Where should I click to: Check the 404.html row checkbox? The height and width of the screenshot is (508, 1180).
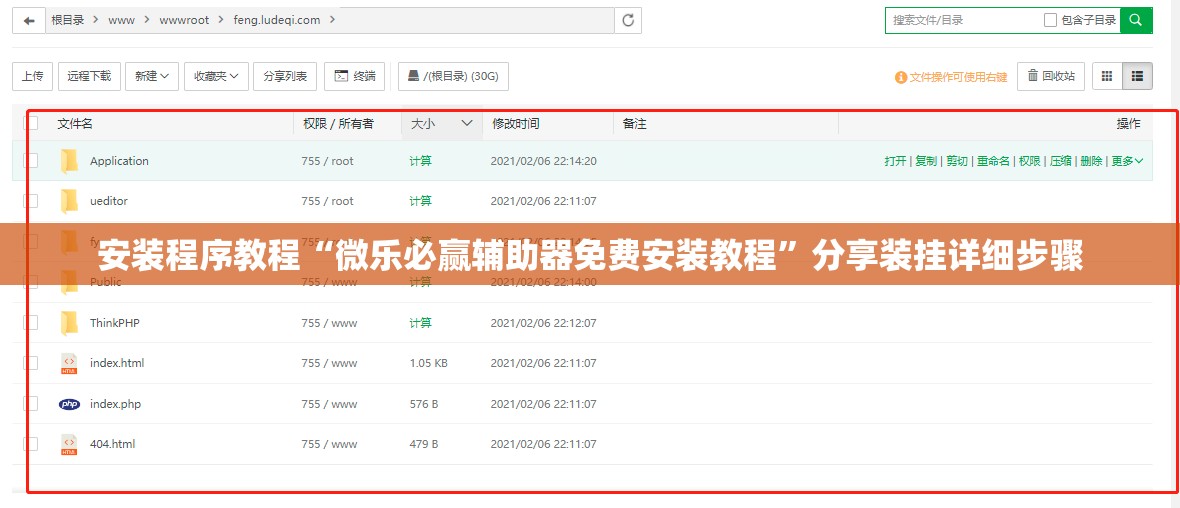click(31, 444)
